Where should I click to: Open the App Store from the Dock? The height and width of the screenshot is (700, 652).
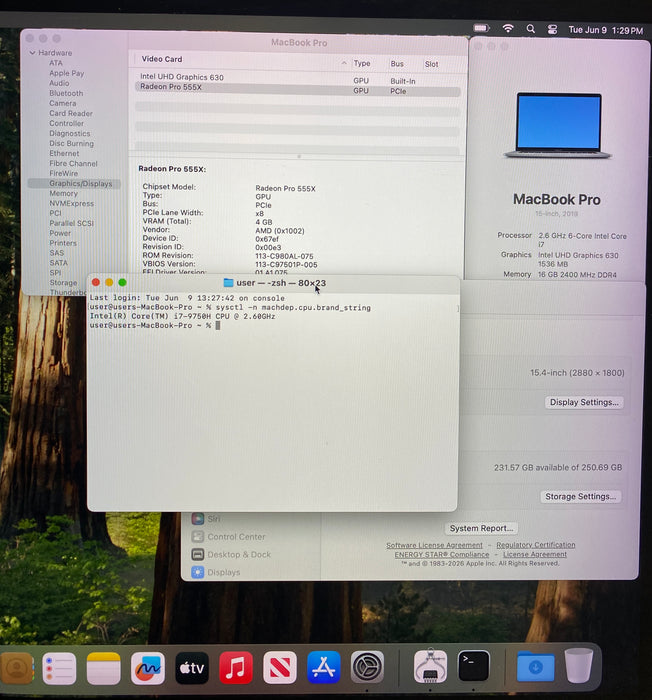point(324,668)
